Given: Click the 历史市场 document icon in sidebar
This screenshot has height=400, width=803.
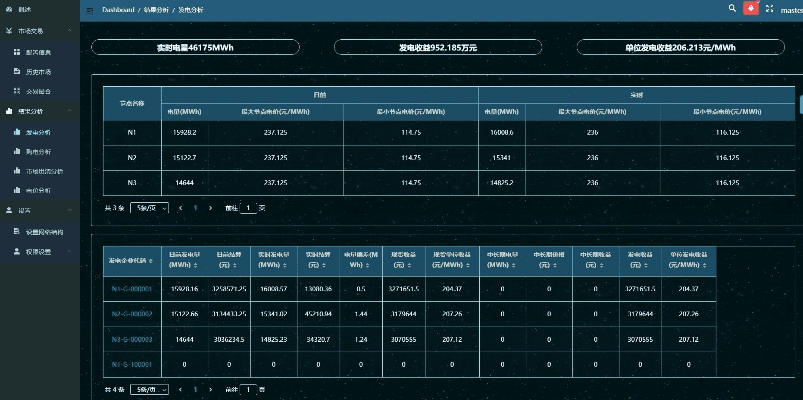Looking at the screenshot, I should click(16, 71).
